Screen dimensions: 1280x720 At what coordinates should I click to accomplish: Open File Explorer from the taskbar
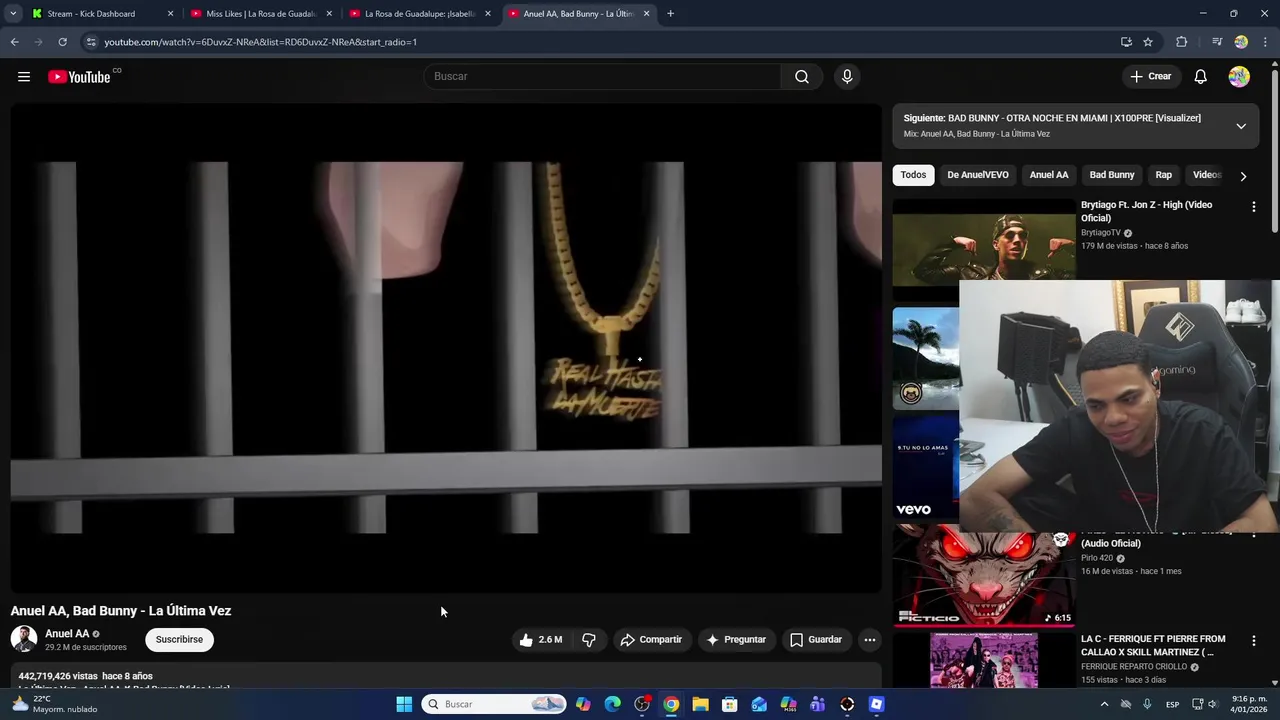pos(700,704)
